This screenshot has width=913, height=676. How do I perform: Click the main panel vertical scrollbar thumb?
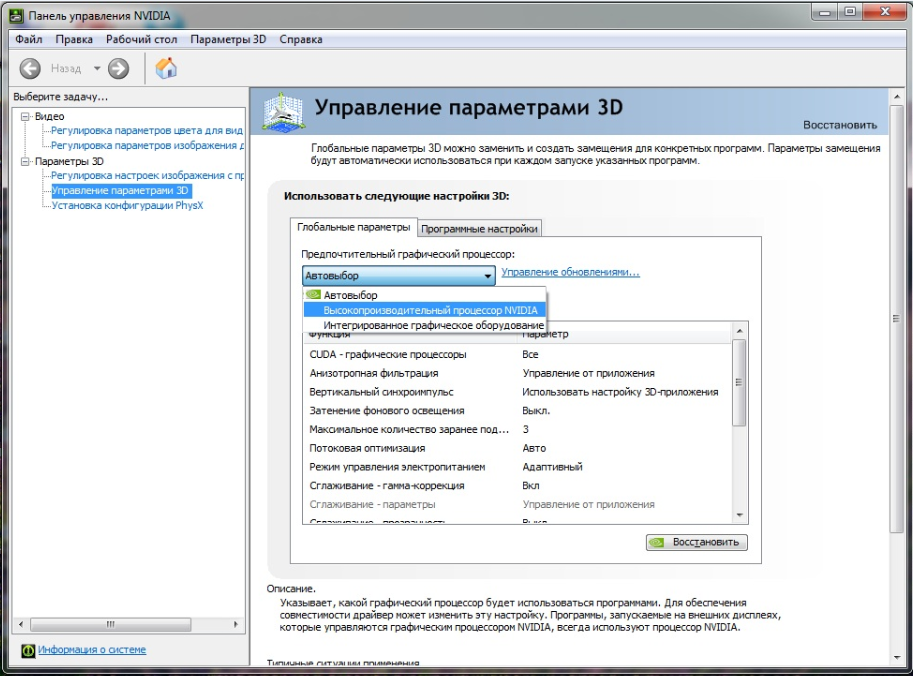coord(897,318)
